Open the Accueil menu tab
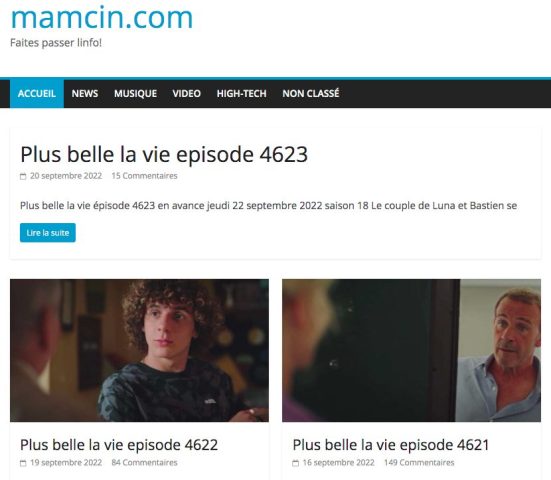This screenshot has width=551, height=480. click(37, 93)
